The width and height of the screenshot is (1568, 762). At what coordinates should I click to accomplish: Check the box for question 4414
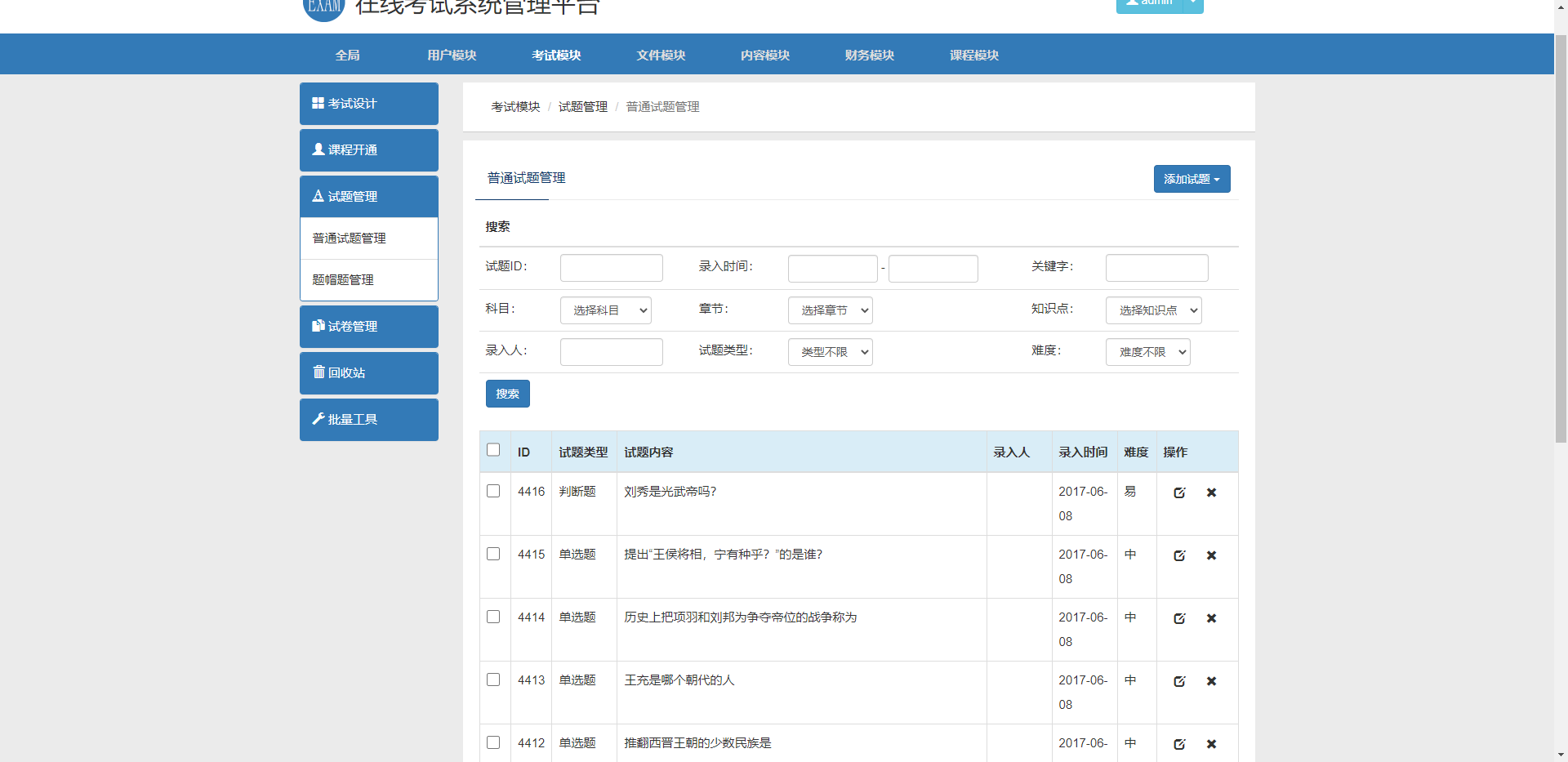493,617
